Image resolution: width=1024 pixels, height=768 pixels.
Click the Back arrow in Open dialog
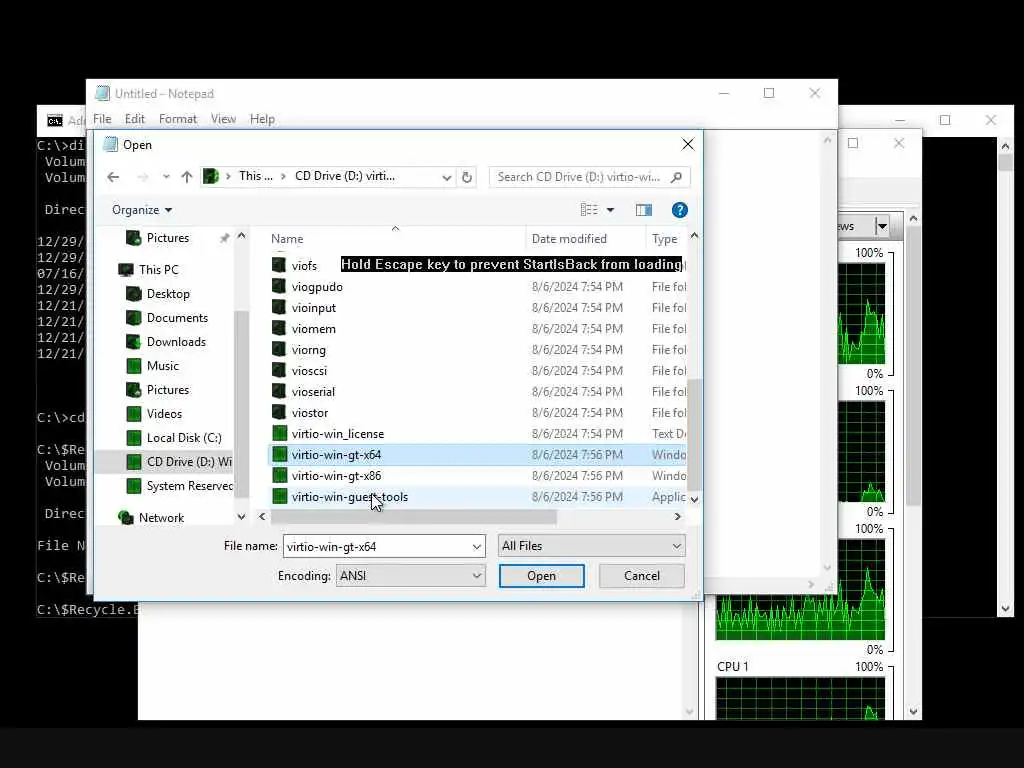[x=113, y=177]
